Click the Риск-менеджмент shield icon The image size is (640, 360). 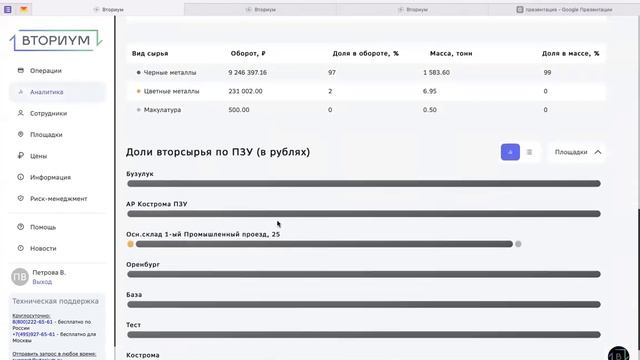20,198
